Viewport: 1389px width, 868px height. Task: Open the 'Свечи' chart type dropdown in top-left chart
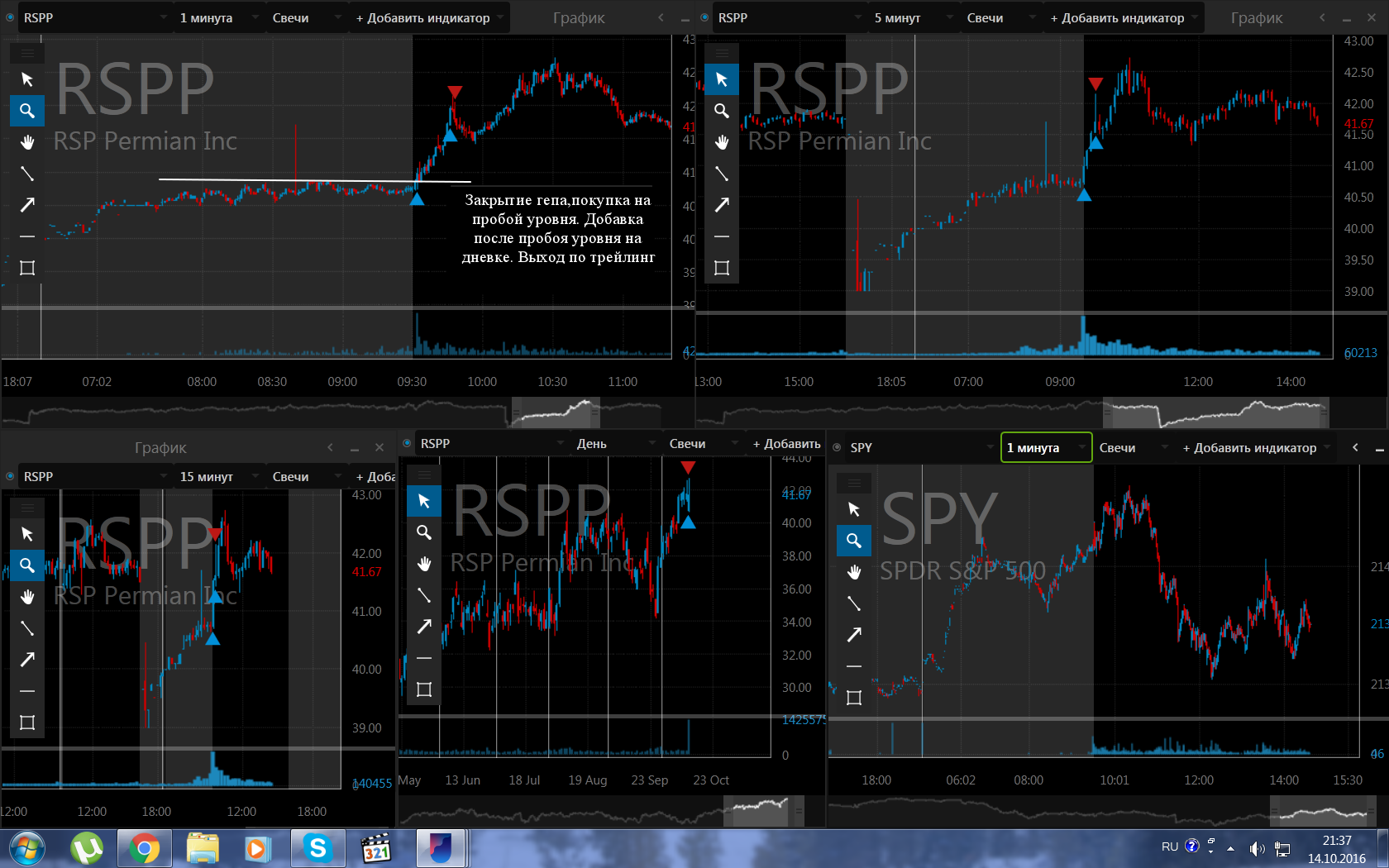pos(306,17)
